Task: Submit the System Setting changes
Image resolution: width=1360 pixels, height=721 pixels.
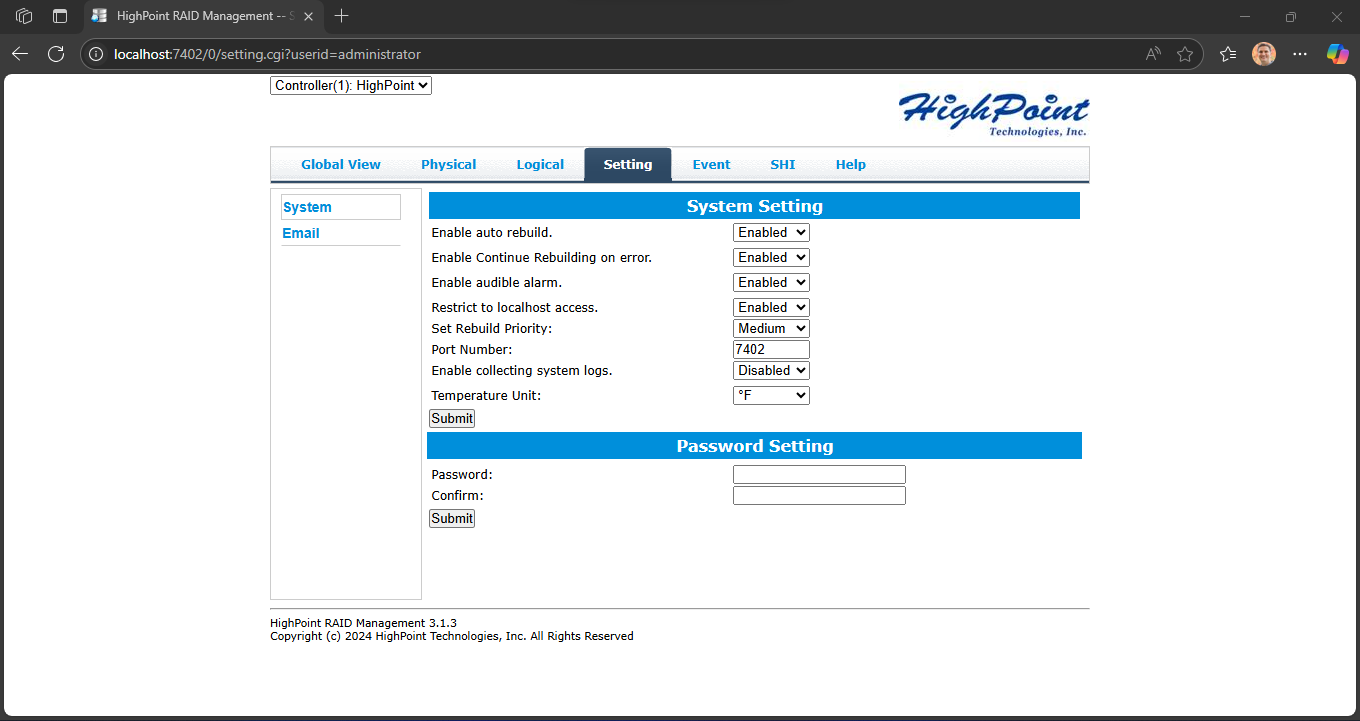Action: pos(451,418)
